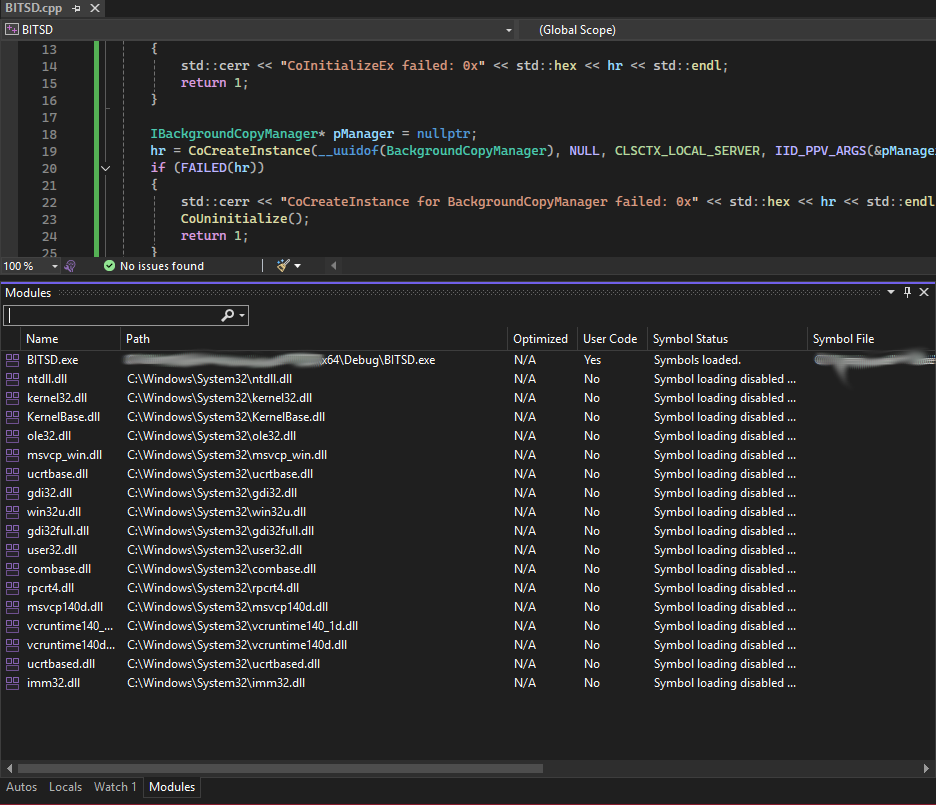This screenshot has width=936, height=805.
Task: Click the code cleanup broom icon
Action: pos(283,266)
